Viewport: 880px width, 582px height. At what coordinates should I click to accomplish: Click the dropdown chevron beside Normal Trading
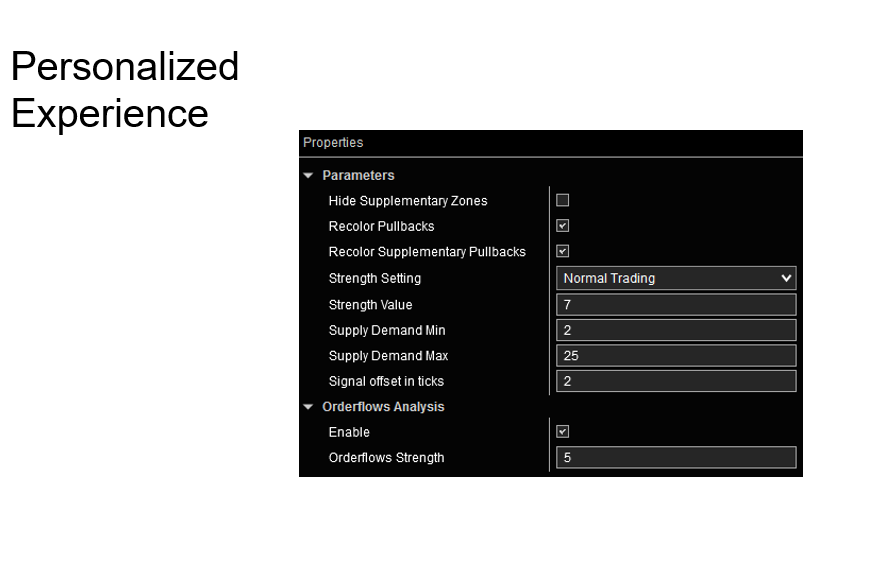tap(786, 278)
